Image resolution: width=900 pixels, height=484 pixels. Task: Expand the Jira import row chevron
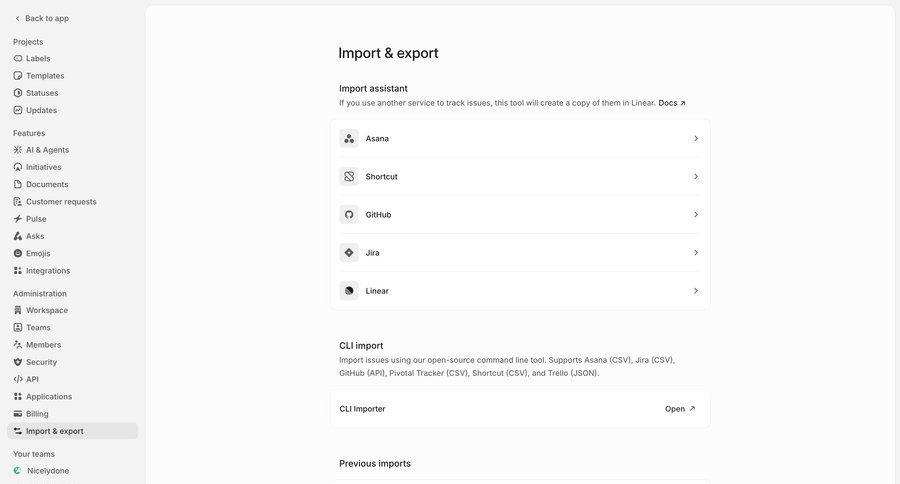coord(696,253)
